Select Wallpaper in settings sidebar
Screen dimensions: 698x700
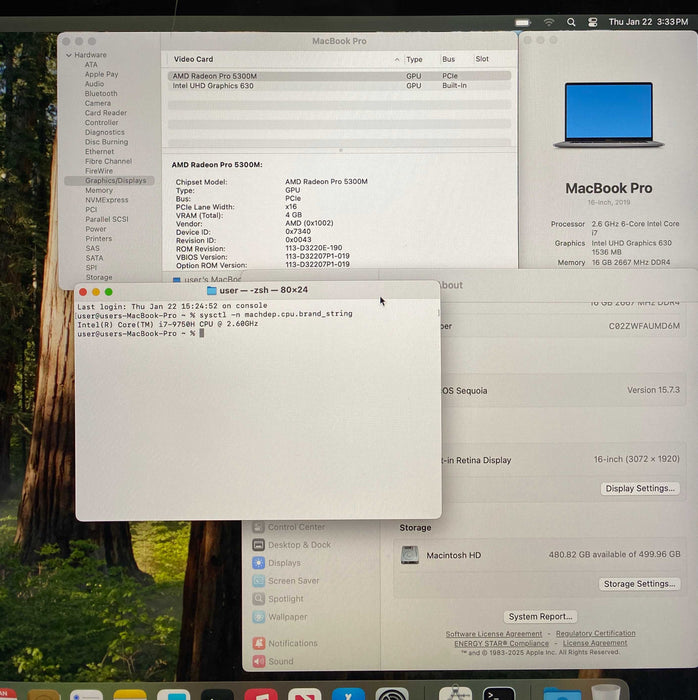(280, 617)
